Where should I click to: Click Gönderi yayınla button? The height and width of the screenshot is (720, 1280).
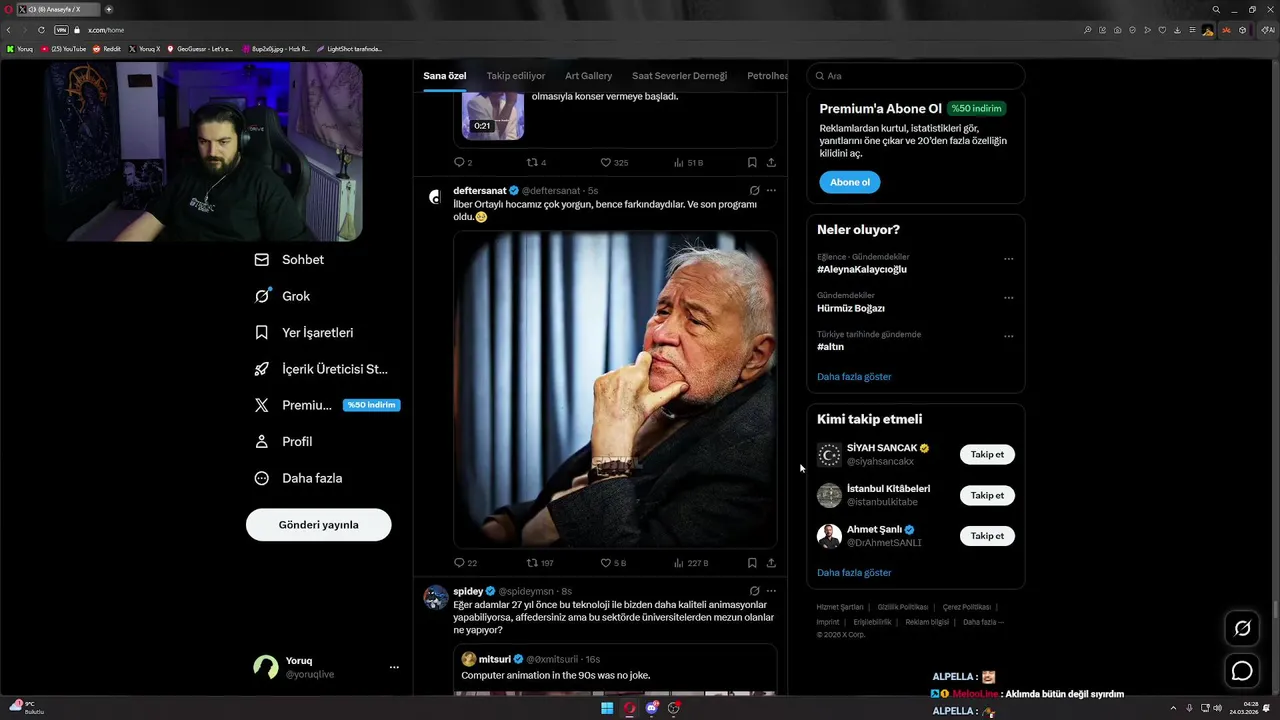[x=318, y=525]
